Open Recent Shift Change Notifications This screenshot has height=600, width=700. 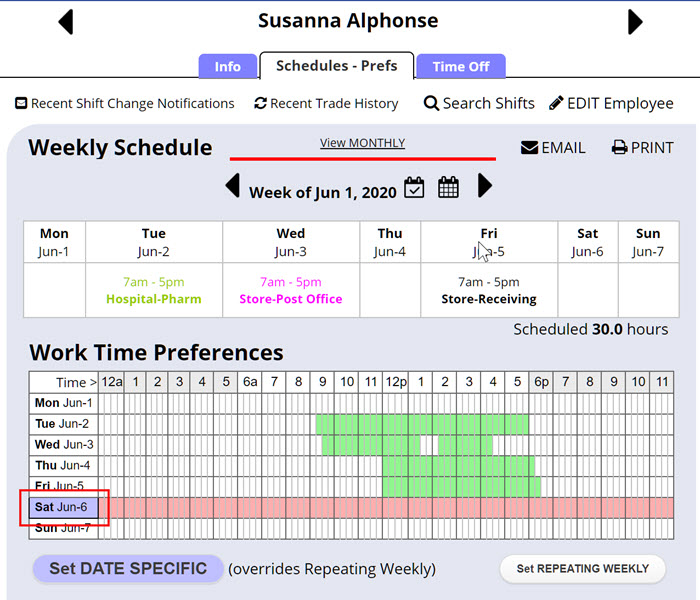(x=125, y=103)
